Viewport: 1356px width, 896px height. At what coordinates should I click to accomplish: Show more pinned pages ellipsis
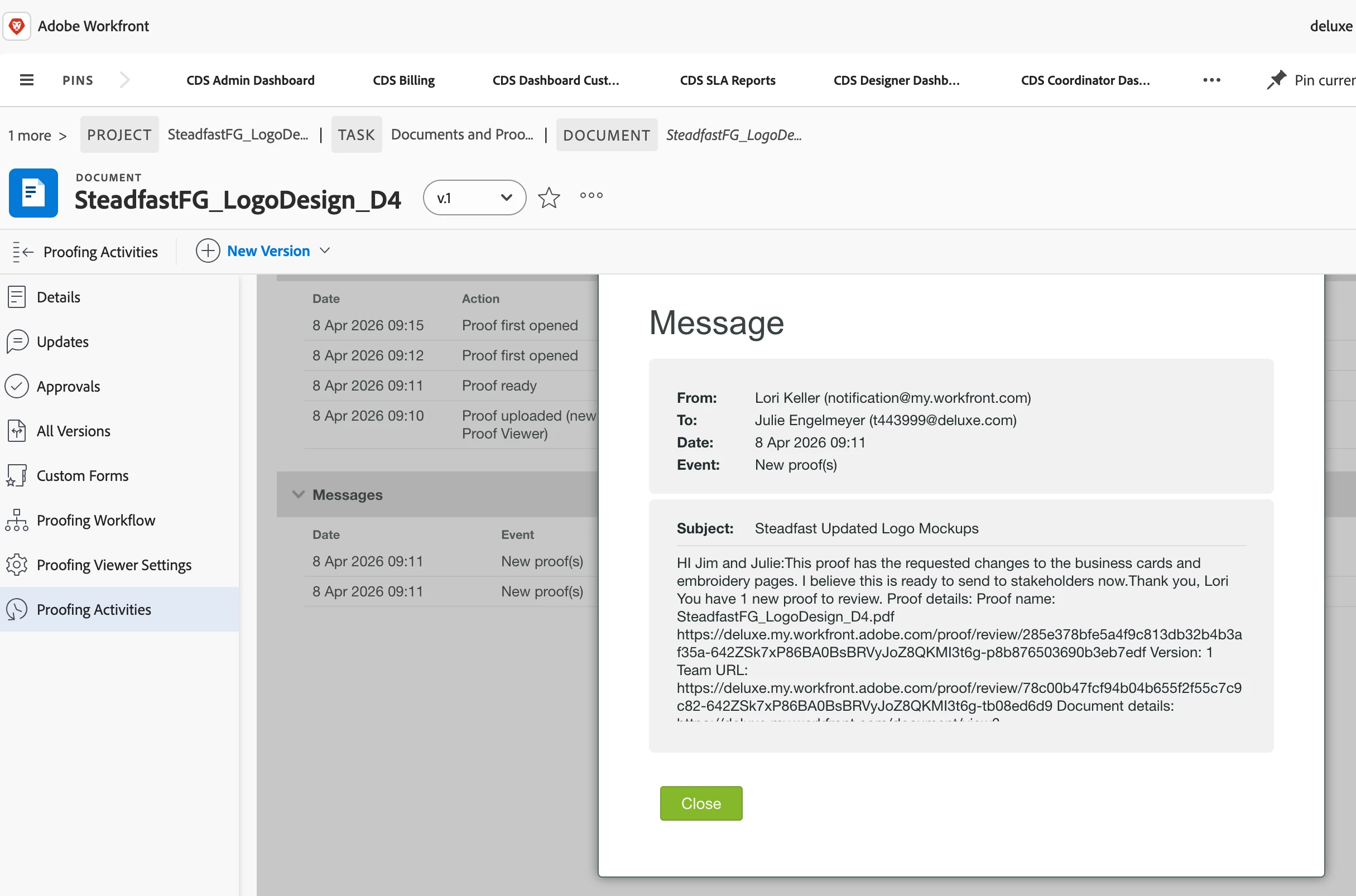click(x=1211, y=80)
